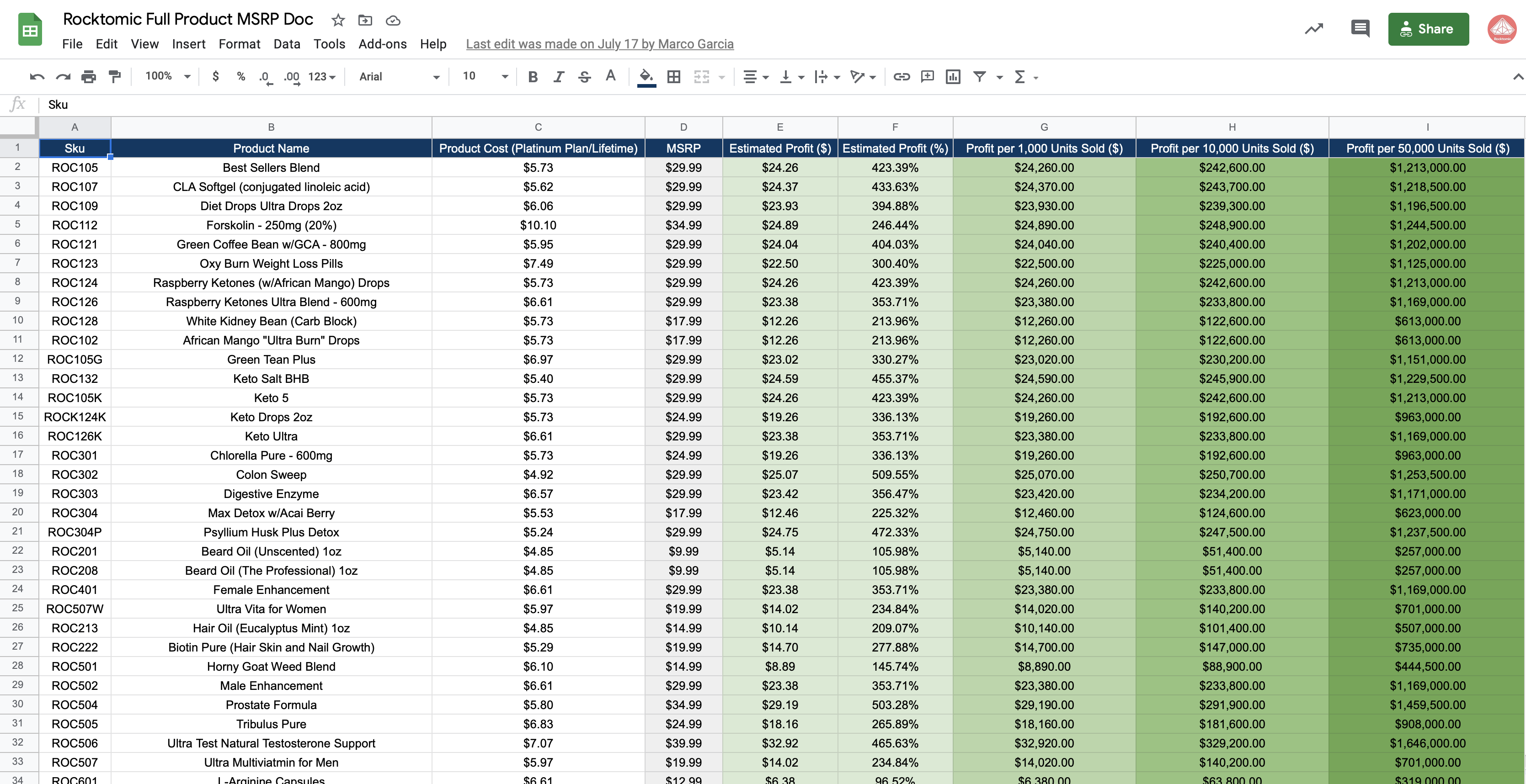The height and width of the screenshot is (784, 1526).
Task: Select the sum function icon
Action: 1020,76
